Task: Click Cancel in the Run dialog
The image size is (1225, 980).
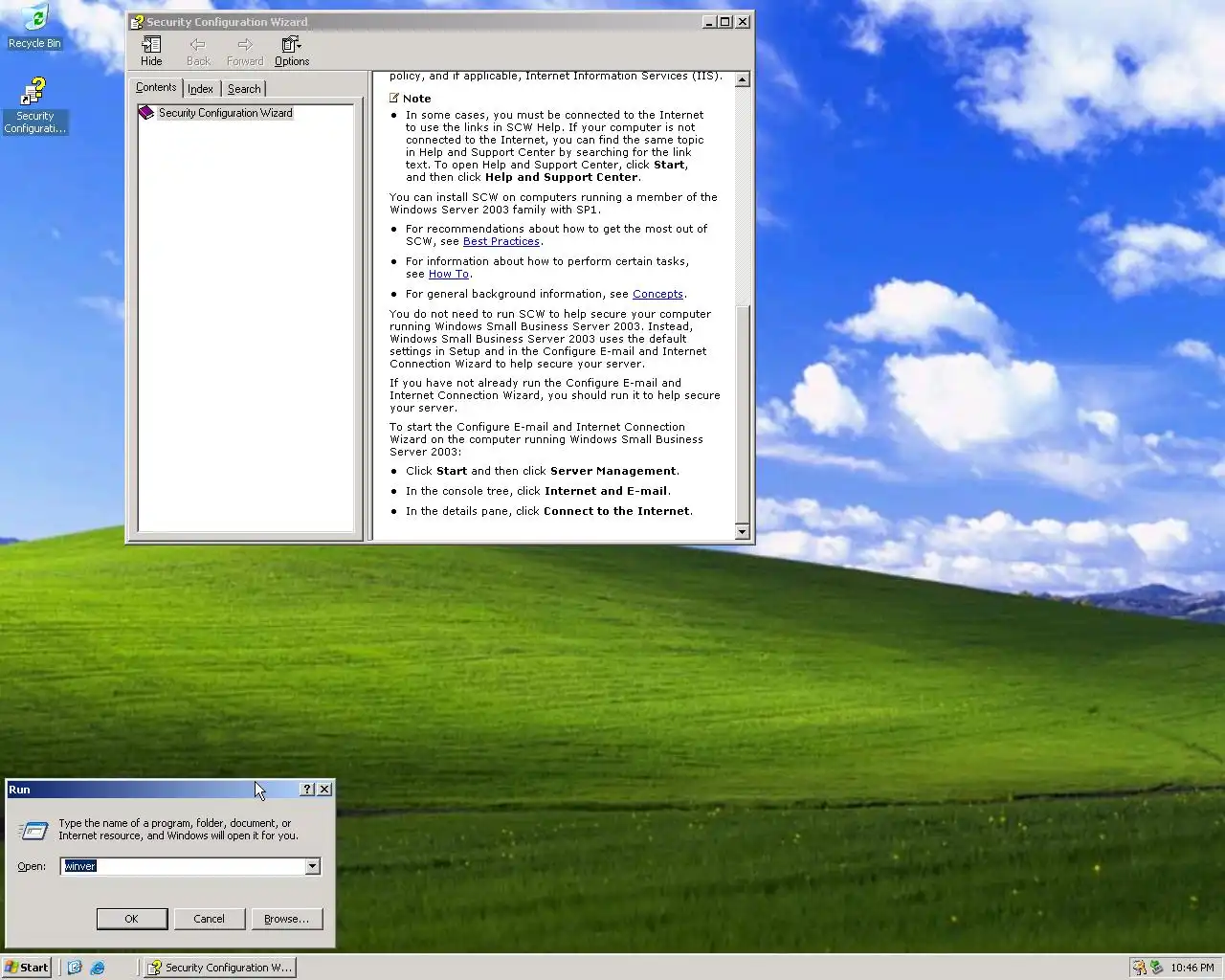Action: tap(209, 919)
